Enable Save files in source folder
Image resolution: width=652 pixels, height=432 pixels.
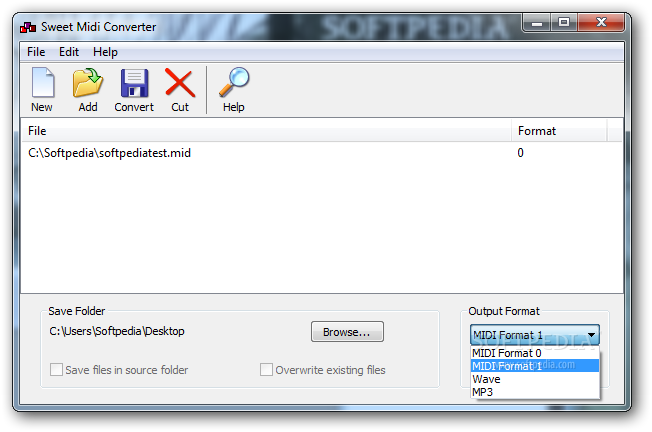(56, 370)
